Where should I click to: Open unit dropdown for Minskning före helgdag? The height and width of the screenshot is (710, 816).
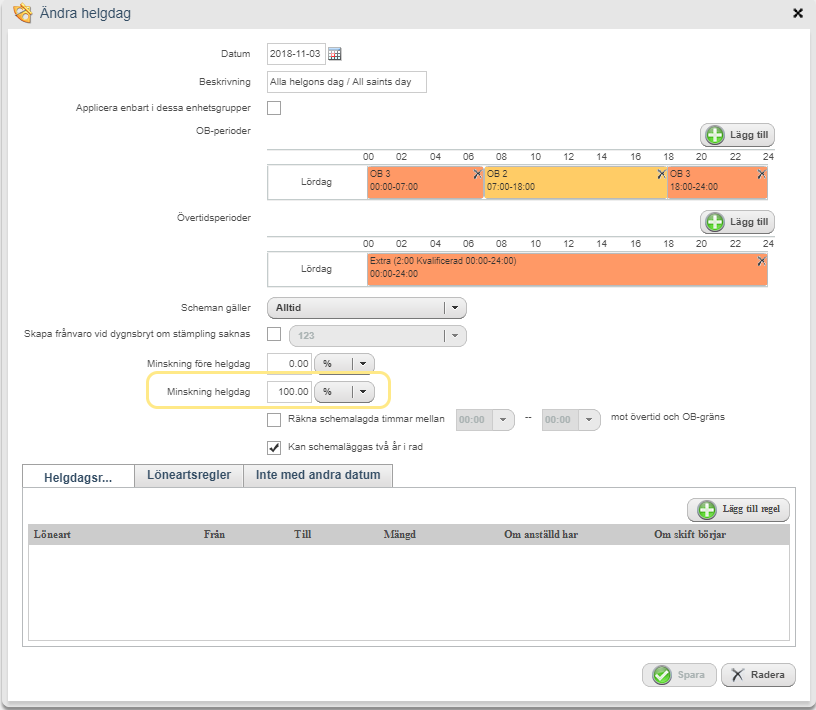(x=345, y=363)
